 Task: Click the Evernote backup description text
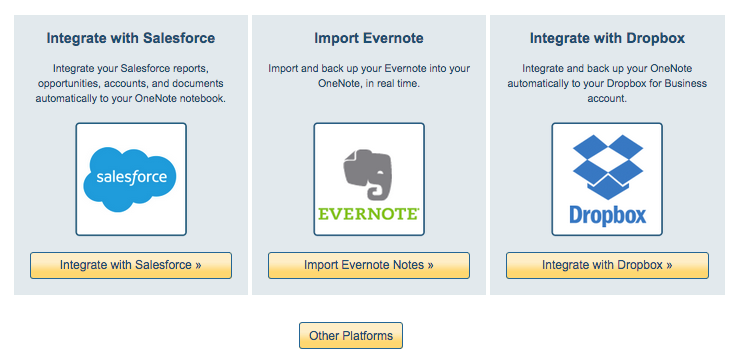(369, 76)
